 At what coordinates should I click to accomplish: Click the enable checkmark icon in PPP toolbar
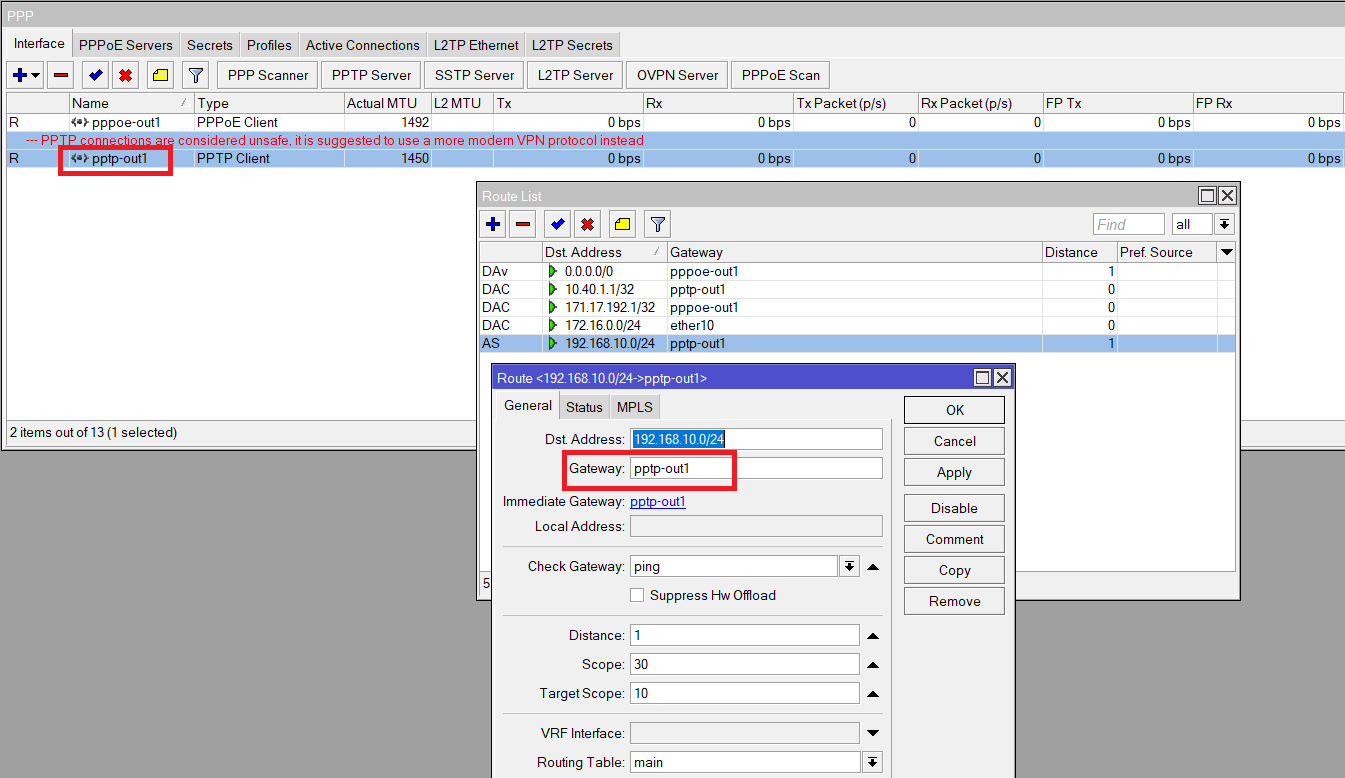tap(95, 75)
